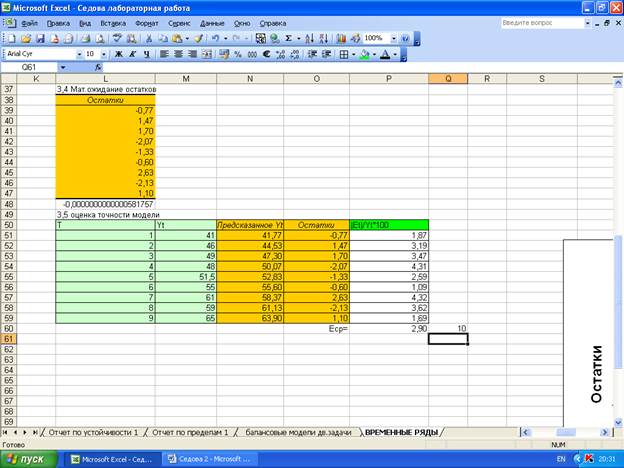The image size is (624, 468).
Task: Open the Формат menu
Action: pyautogui.click(x=147, y=23)
